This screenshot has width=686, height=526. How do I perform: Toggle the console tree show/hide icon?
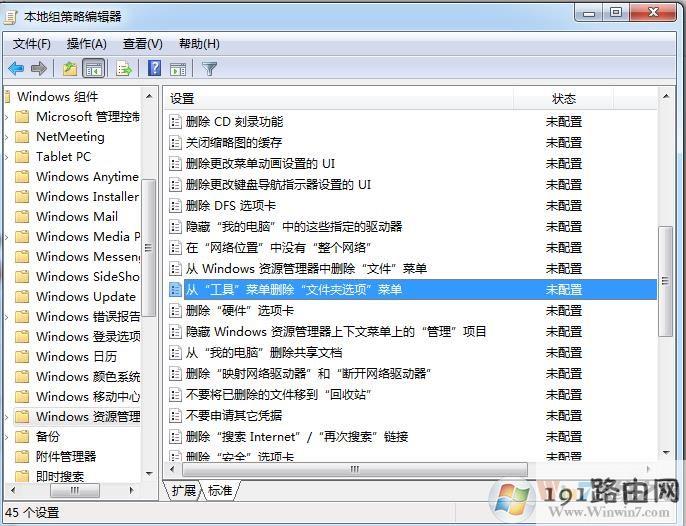coord(94,69)
